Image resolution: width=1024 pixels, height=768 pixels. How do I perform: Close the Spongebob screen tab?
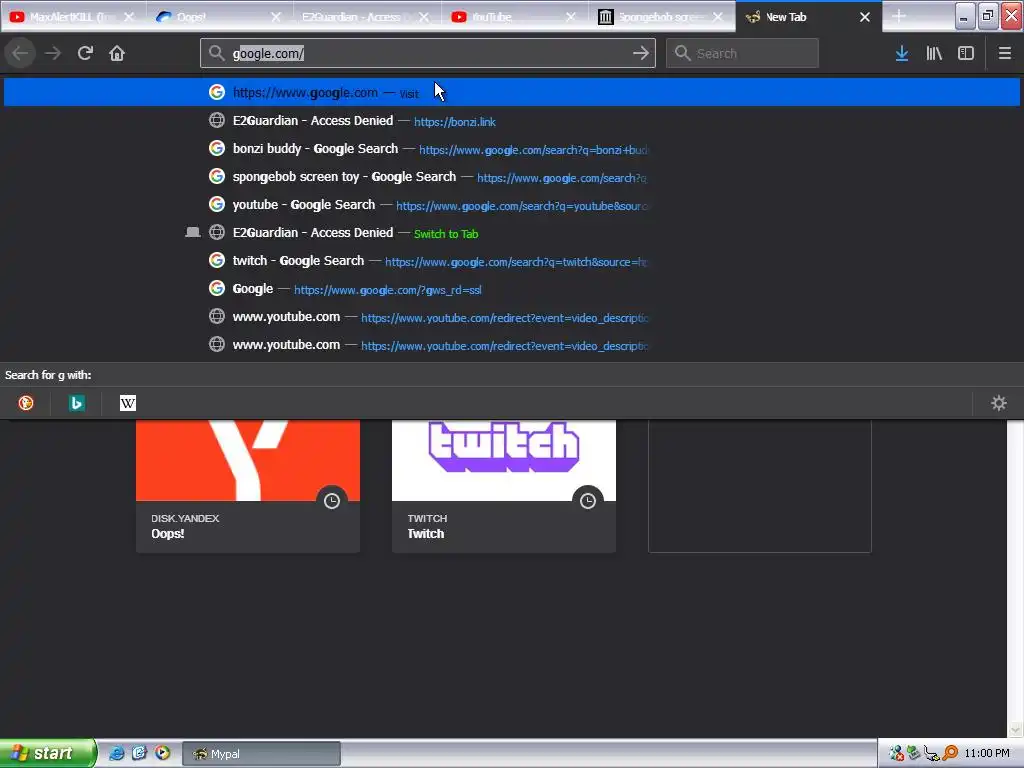click(x=718, y=17)
